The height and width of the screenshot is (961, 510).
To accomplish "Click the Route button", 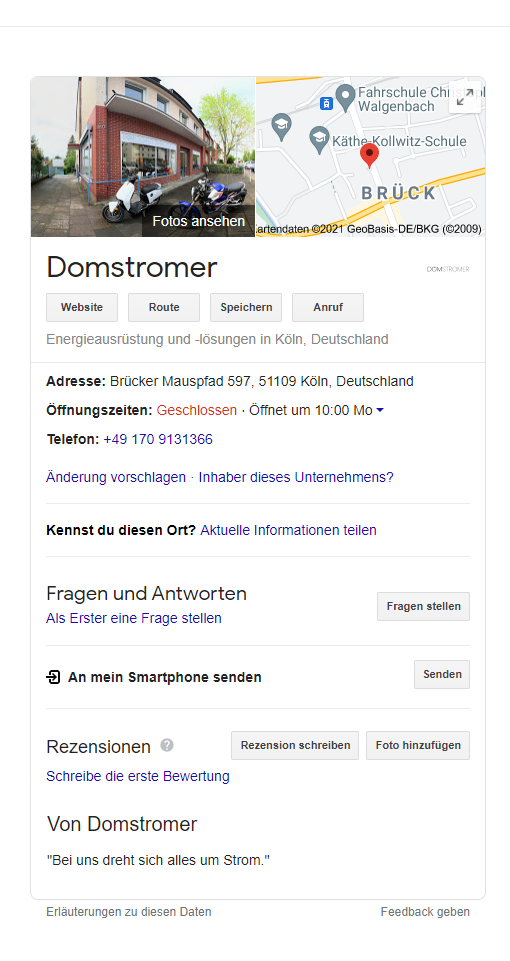I will pos(164,308).
